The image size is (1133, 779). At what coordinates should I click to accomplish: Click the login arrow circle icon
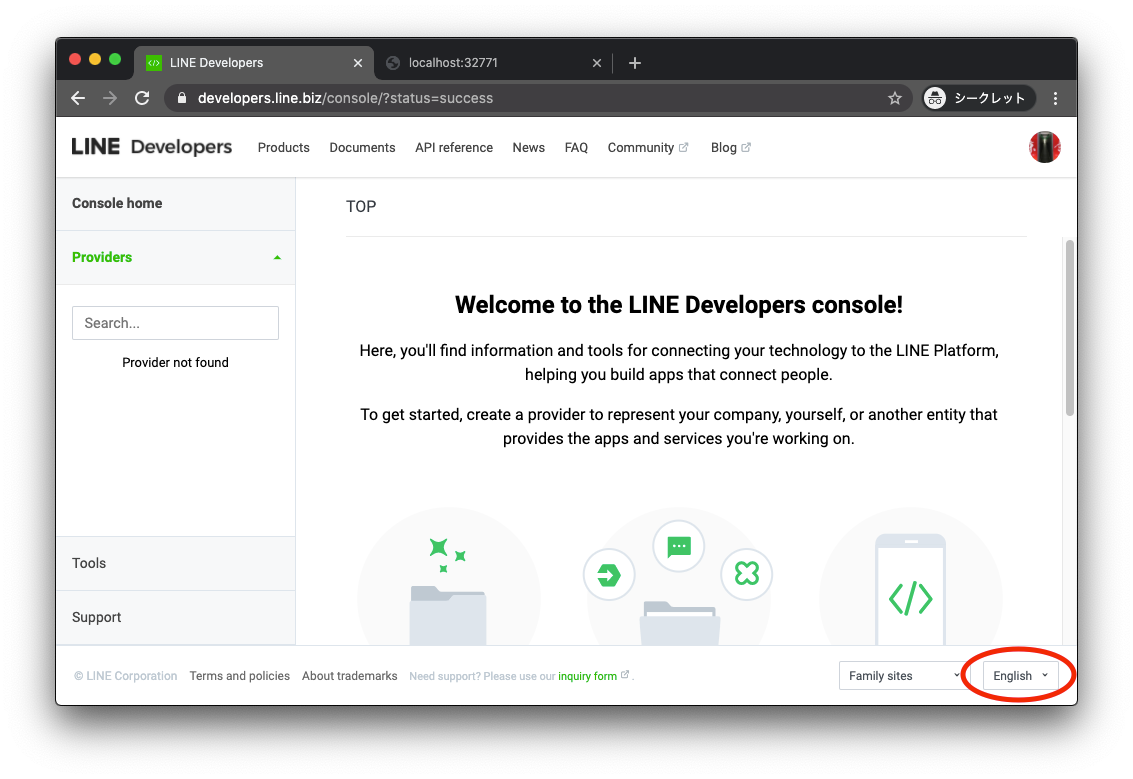(x=609, y=575)
